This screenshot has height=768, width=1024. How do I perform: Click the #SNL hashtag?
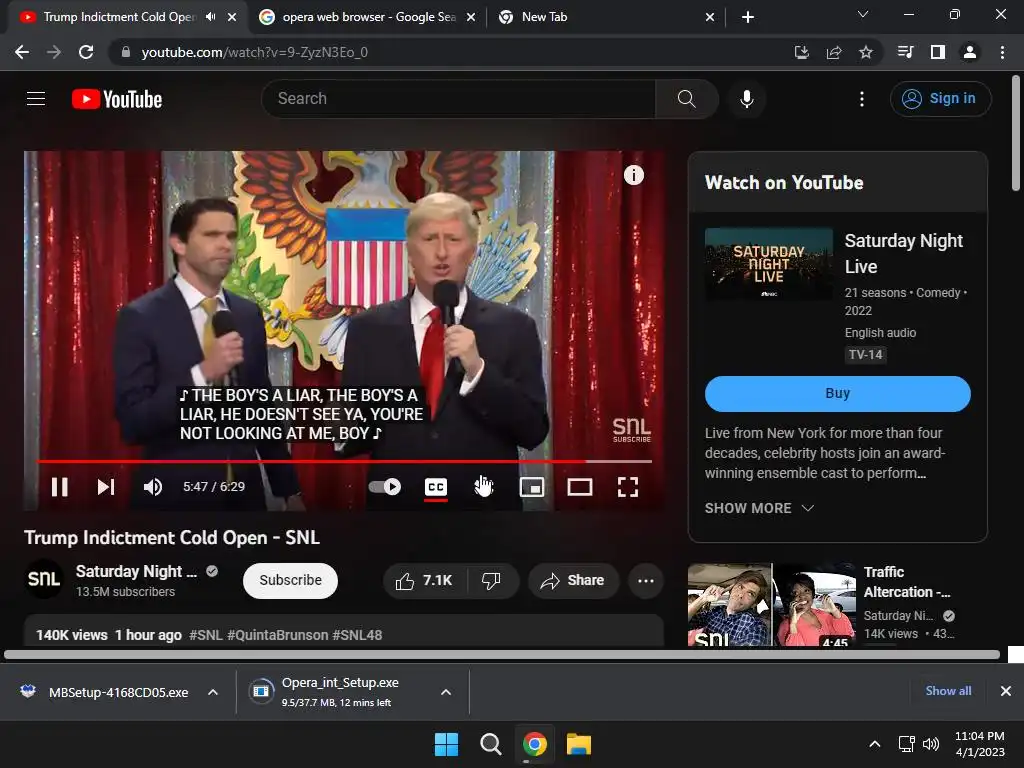[x=205, y=635]
